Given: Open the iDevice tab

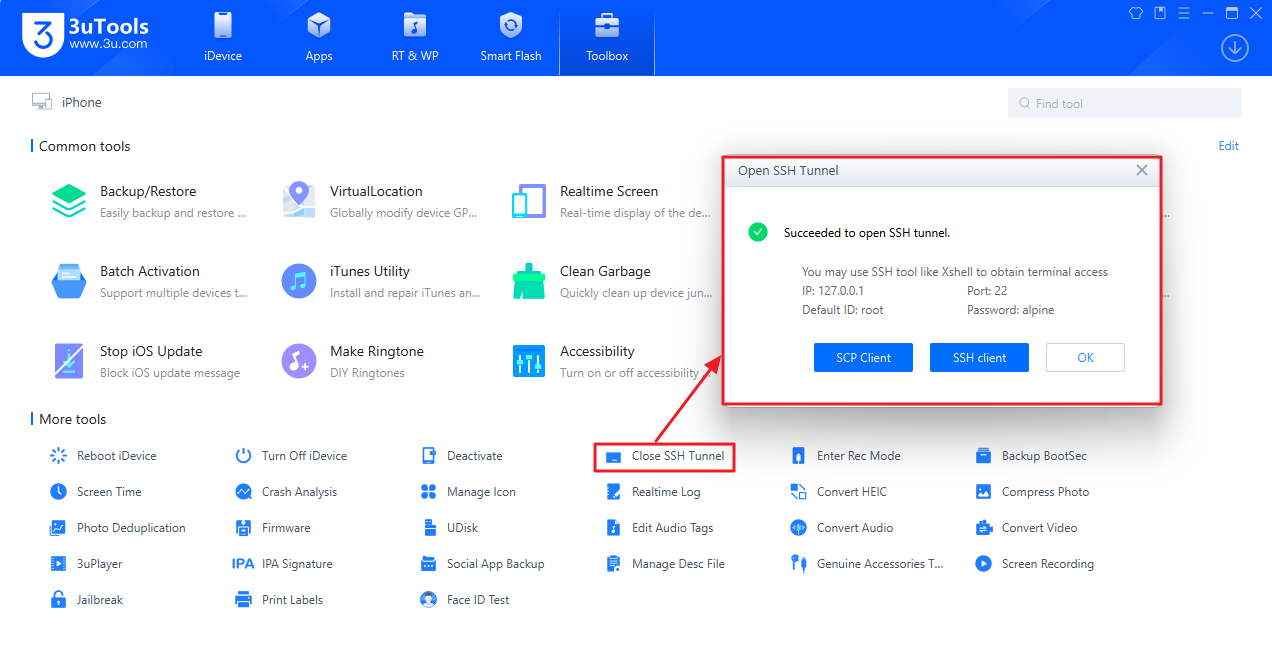Looking at the screenshot, I should [222, 38].
